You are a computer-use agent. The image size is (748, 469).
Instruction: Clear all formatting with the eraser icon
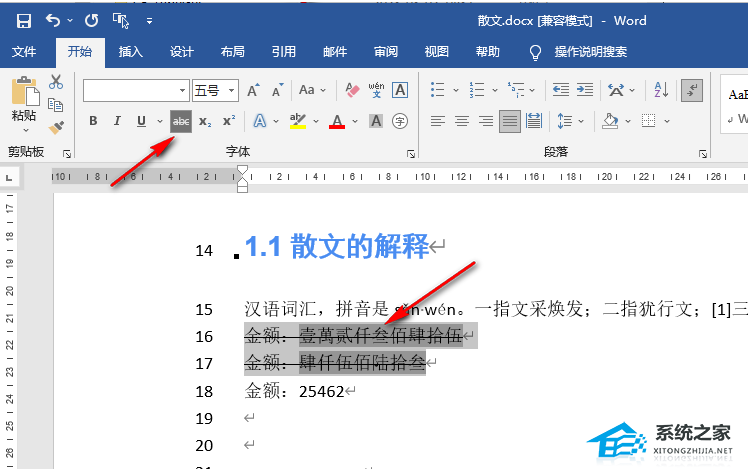[351, 91]
